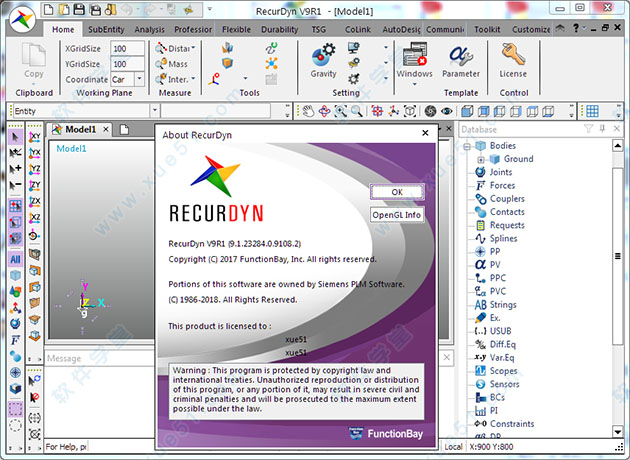
Task: Switch to the Toolkit ribbon tab
Action: coord(487,29)
